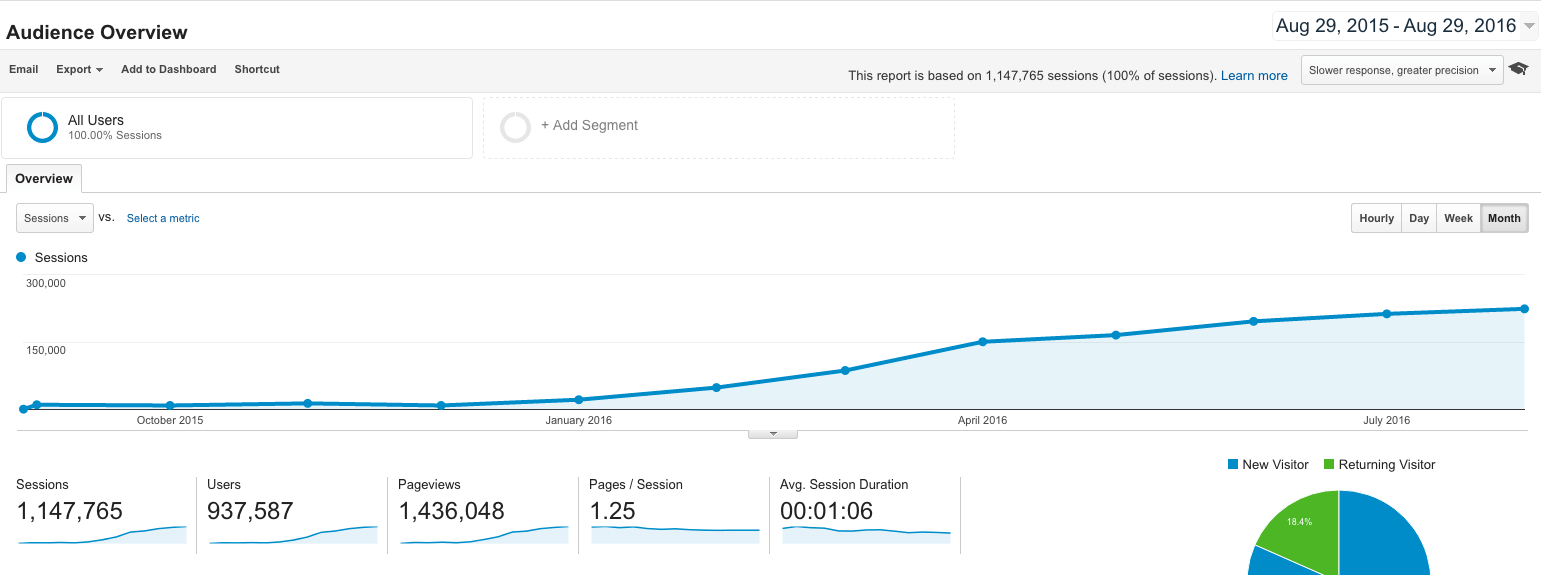Click the January 2016 data point on chart
Image resolution: width=1541 pixels, height=575 pixels.
point(579,400)
